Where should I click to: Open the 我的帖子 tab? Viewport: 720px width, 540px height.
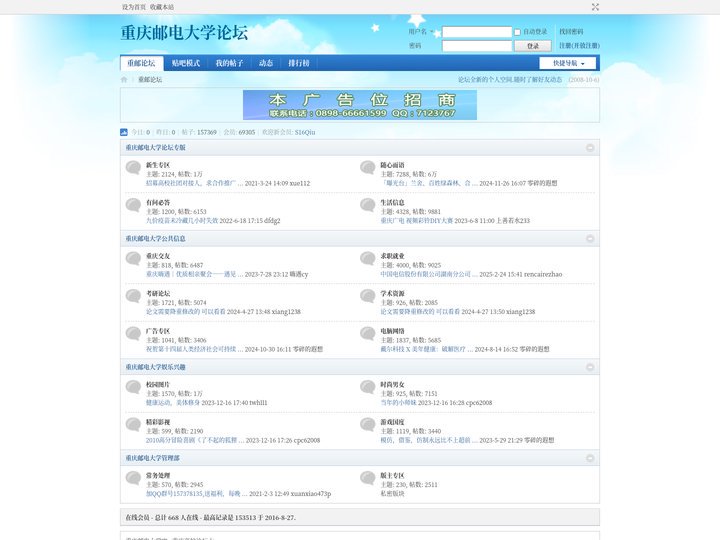(229, 63)
